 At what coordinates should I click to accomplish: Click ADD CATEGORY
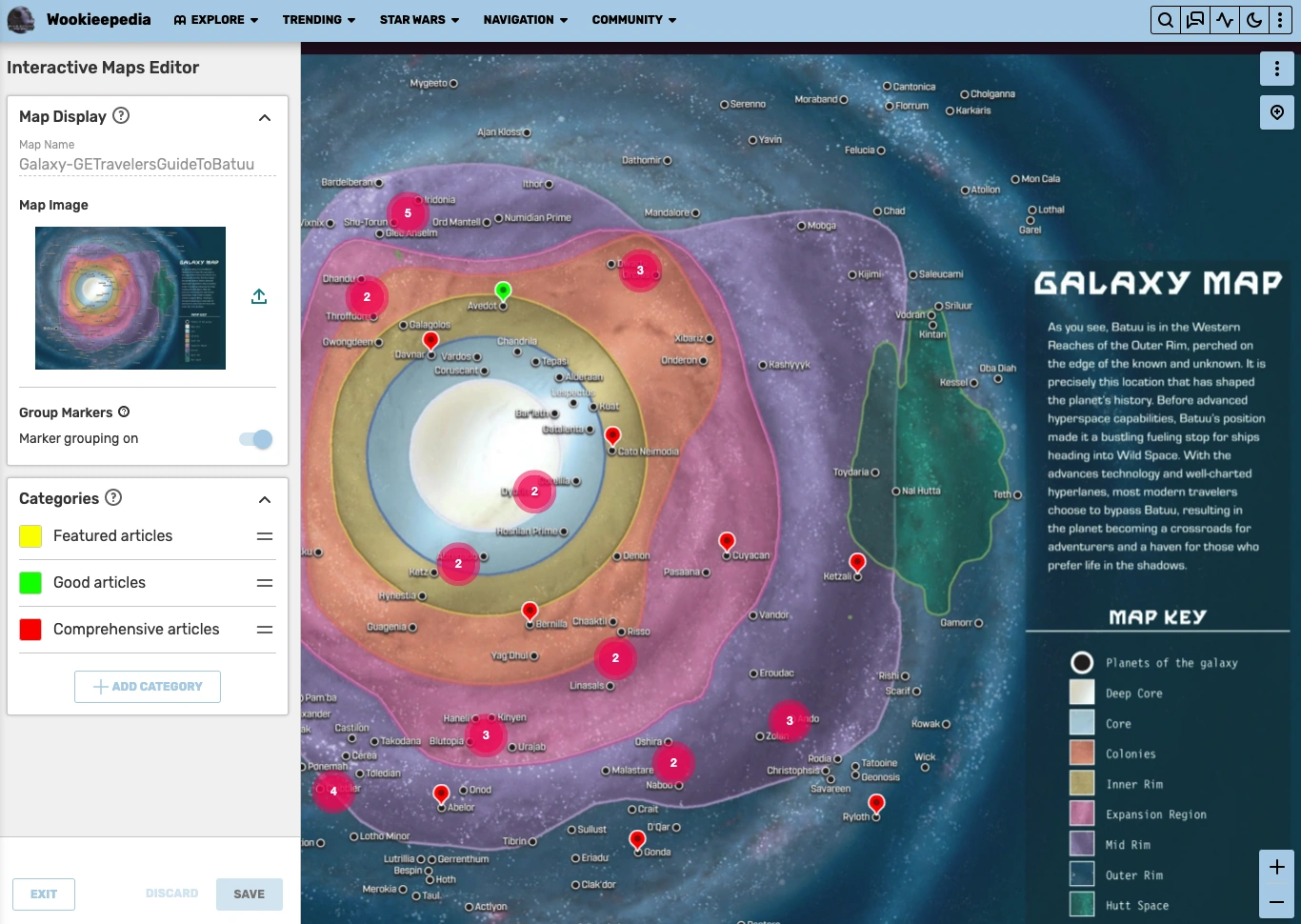tap(147, 686)
